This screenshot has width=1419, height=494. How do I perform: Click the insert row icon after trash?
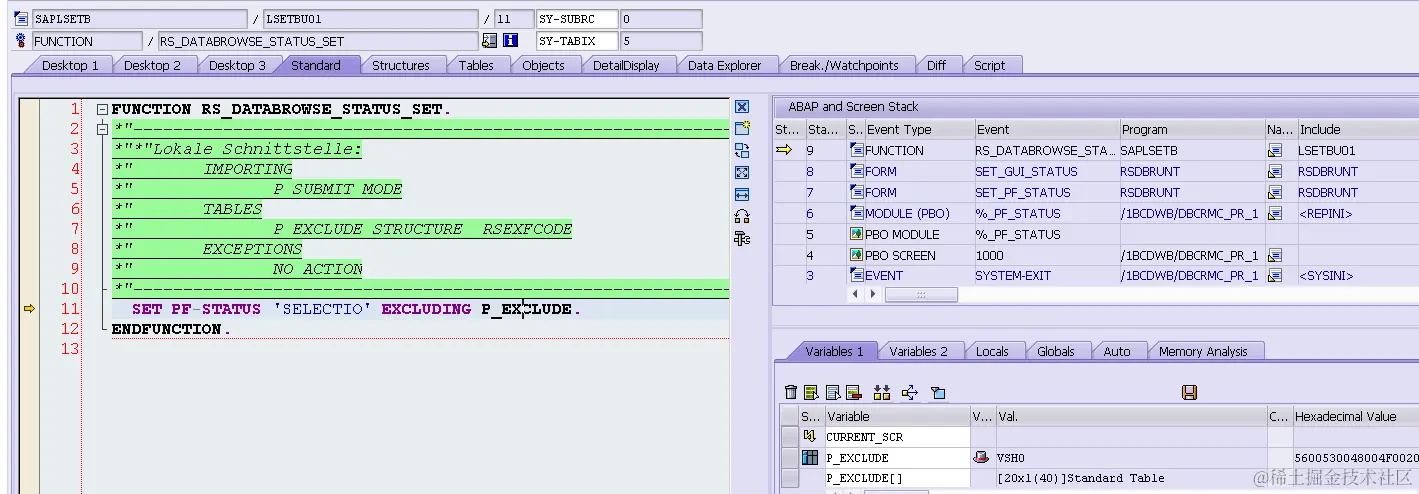point(811,392)
